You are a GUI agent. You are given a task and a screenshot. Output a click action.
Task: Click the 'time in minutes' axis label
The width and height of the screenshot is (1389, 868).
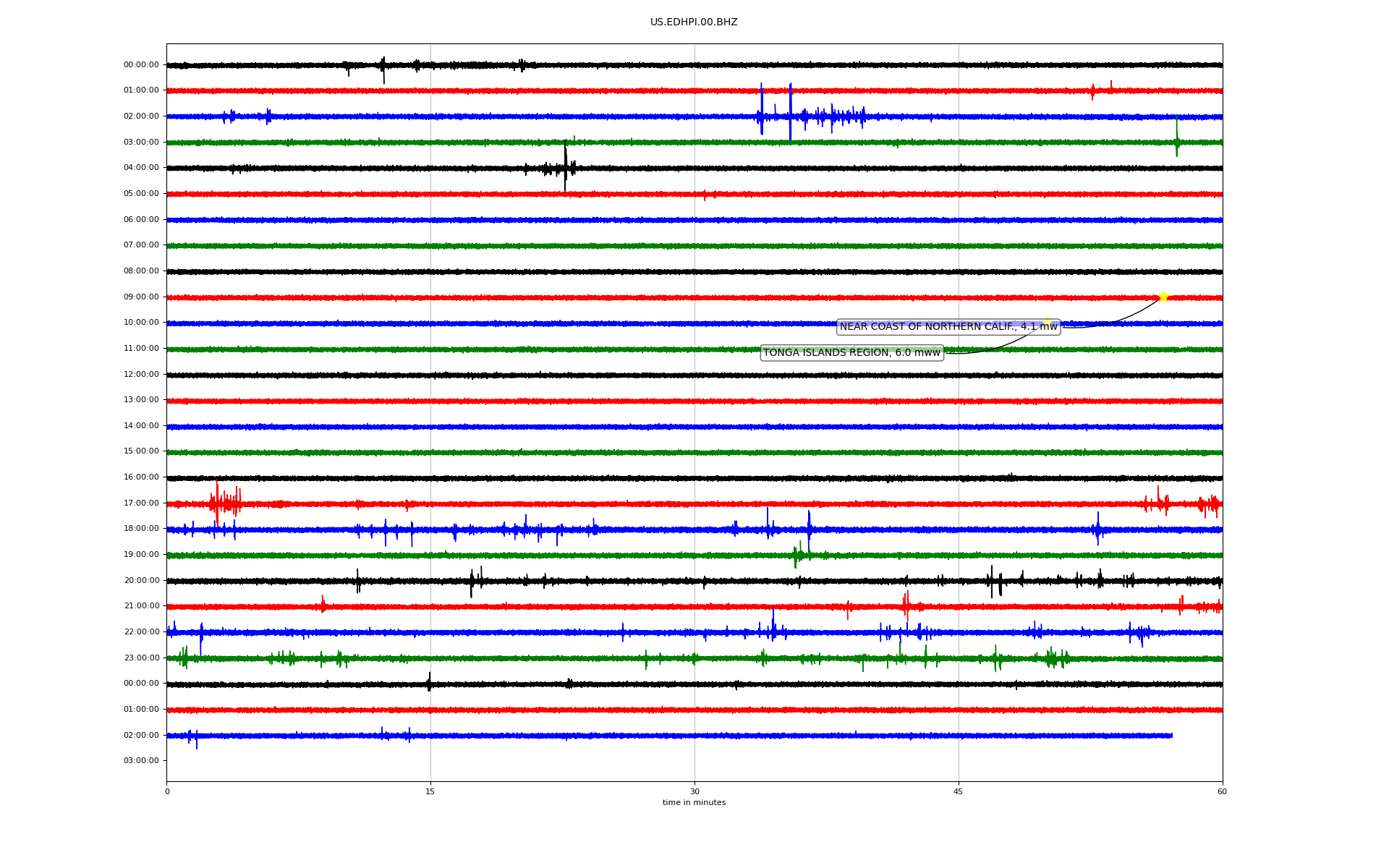[694, 803]
